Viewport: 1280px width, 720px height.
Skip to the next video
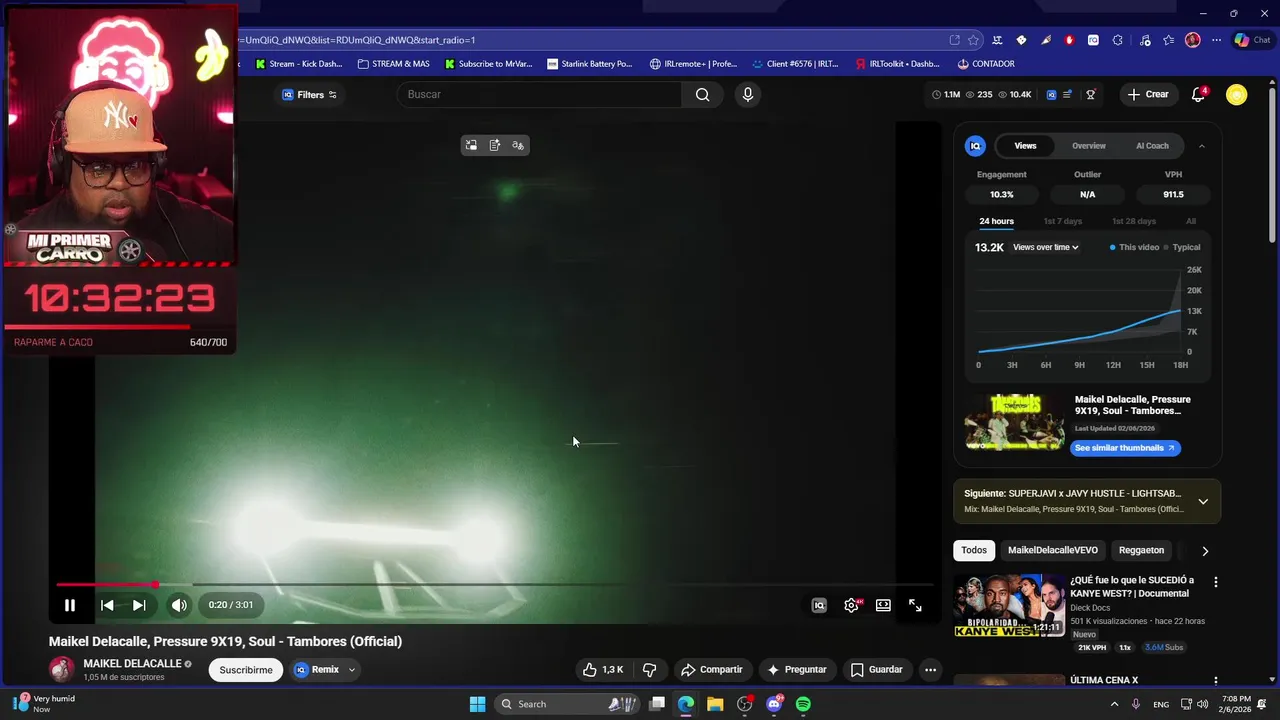pos(139,605)
